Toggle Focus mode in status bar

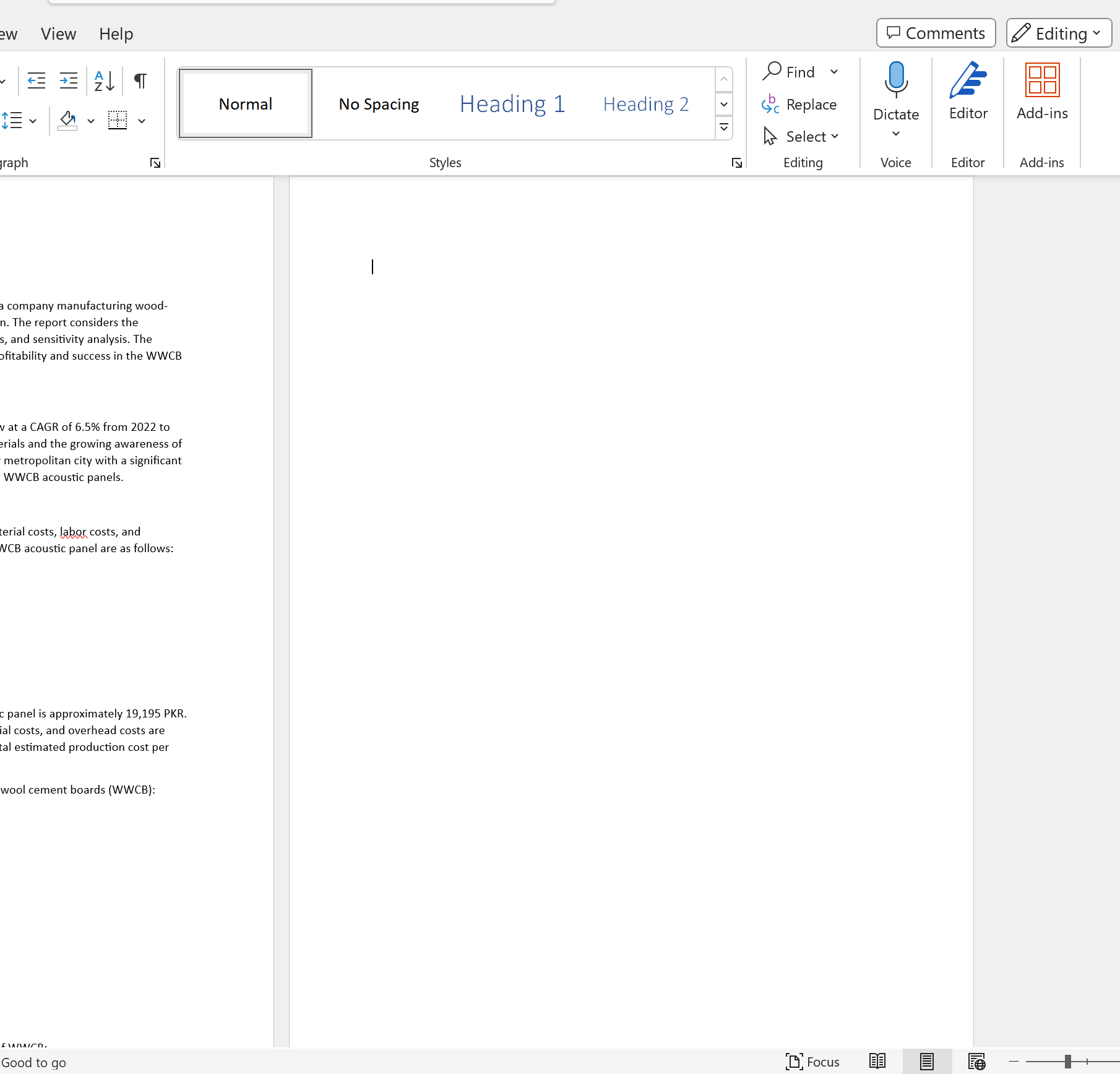tap(814, 1062)
